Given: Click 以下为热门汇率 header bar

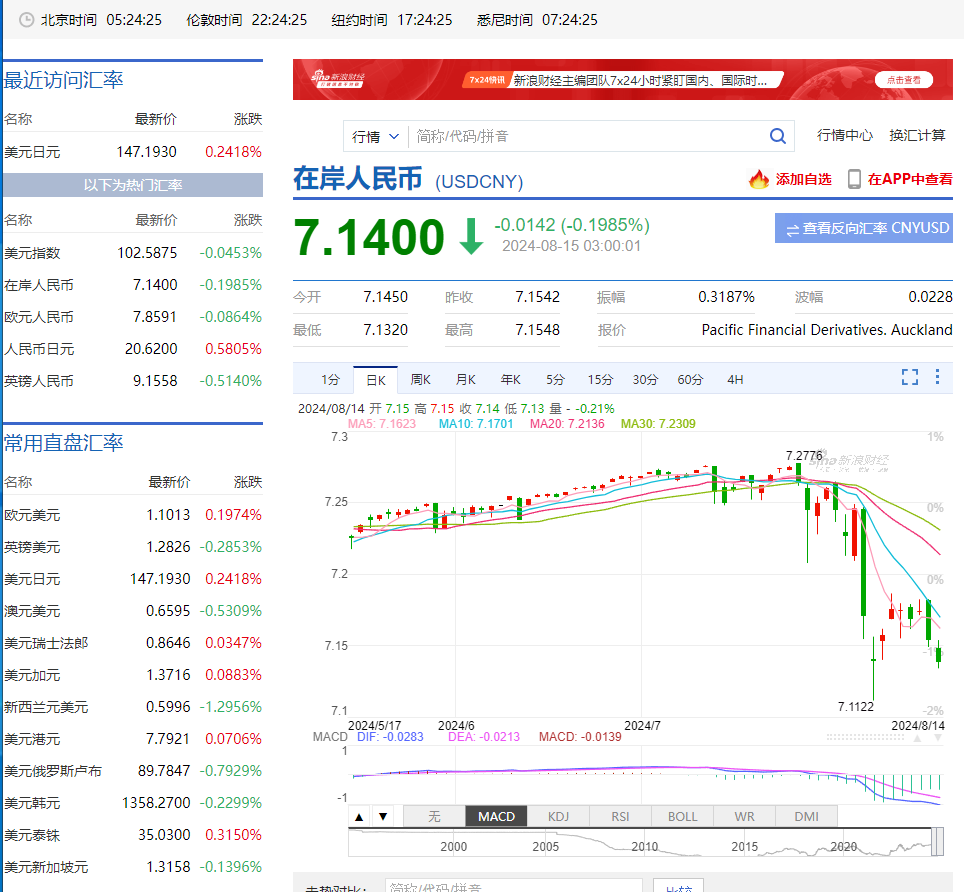Looking at the screenshot, I should coord(133,185).
